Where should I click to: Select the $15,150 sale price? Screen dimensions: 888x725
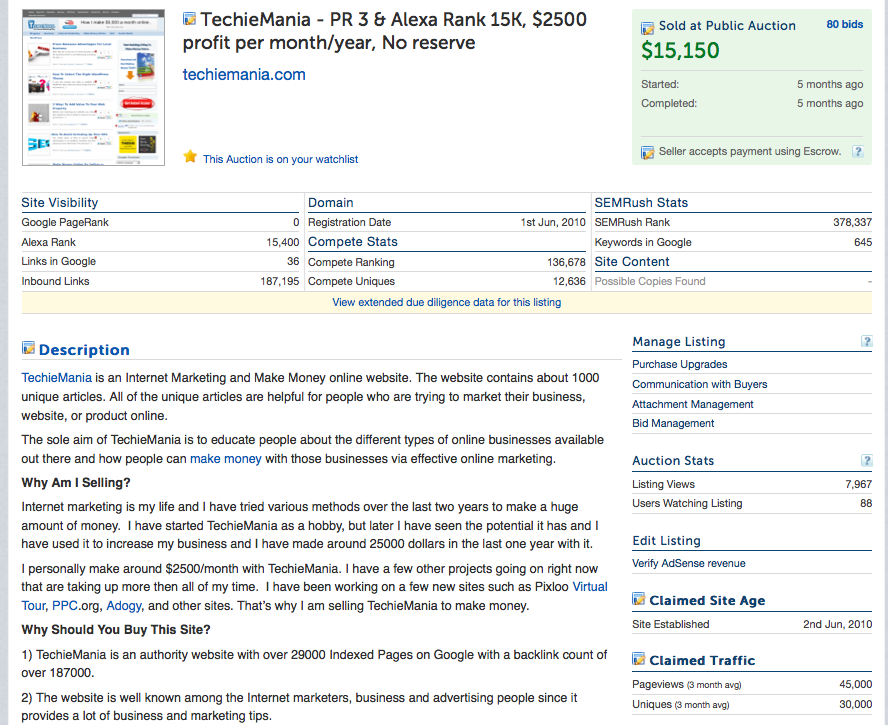coord(680,51)
